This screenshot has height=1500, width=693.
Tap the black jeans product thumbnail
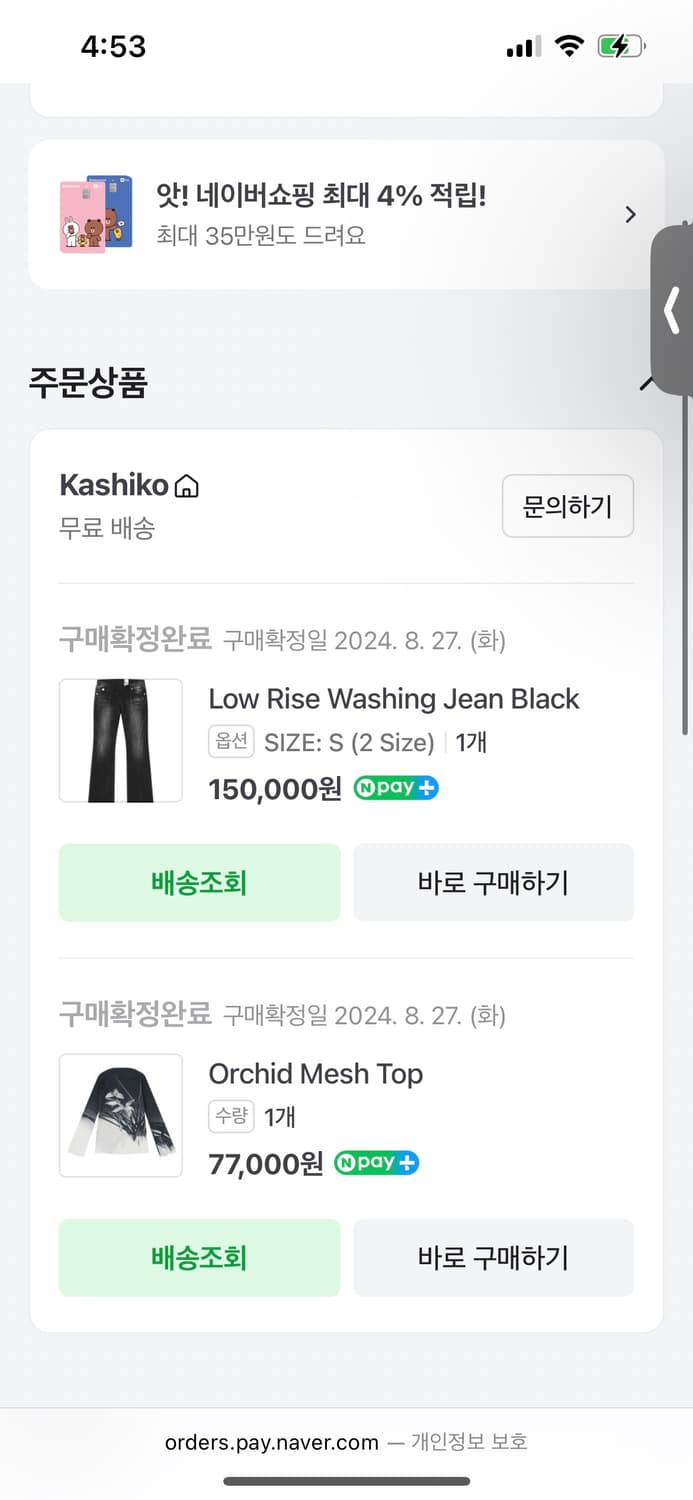pyautogui.click(x=120, y=740)
